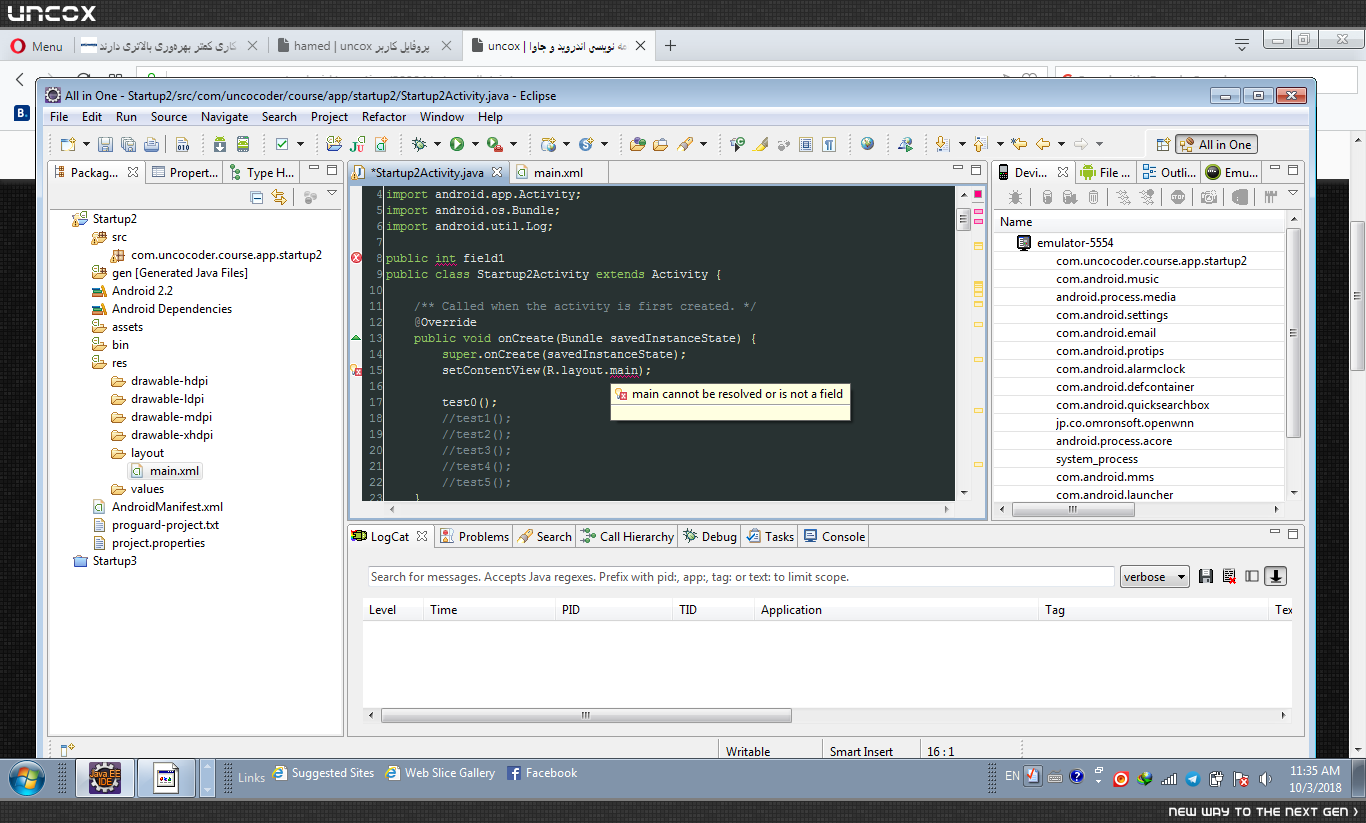The width and height of the screenshot is (1366, 823).
Task: Click the Java EE IDE taskbar icon
Action: pyautogui.click(x=105, y=778)
